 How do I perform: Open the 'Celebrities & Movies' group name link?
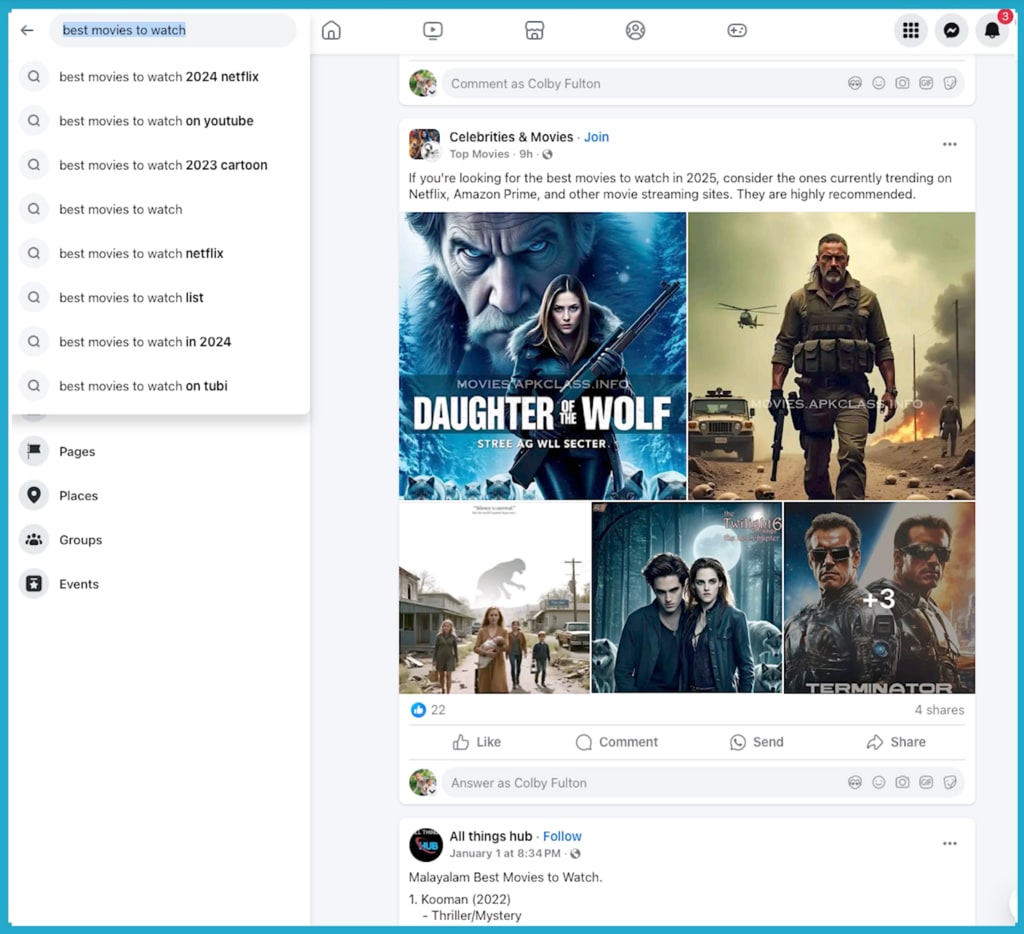[511, 137]
